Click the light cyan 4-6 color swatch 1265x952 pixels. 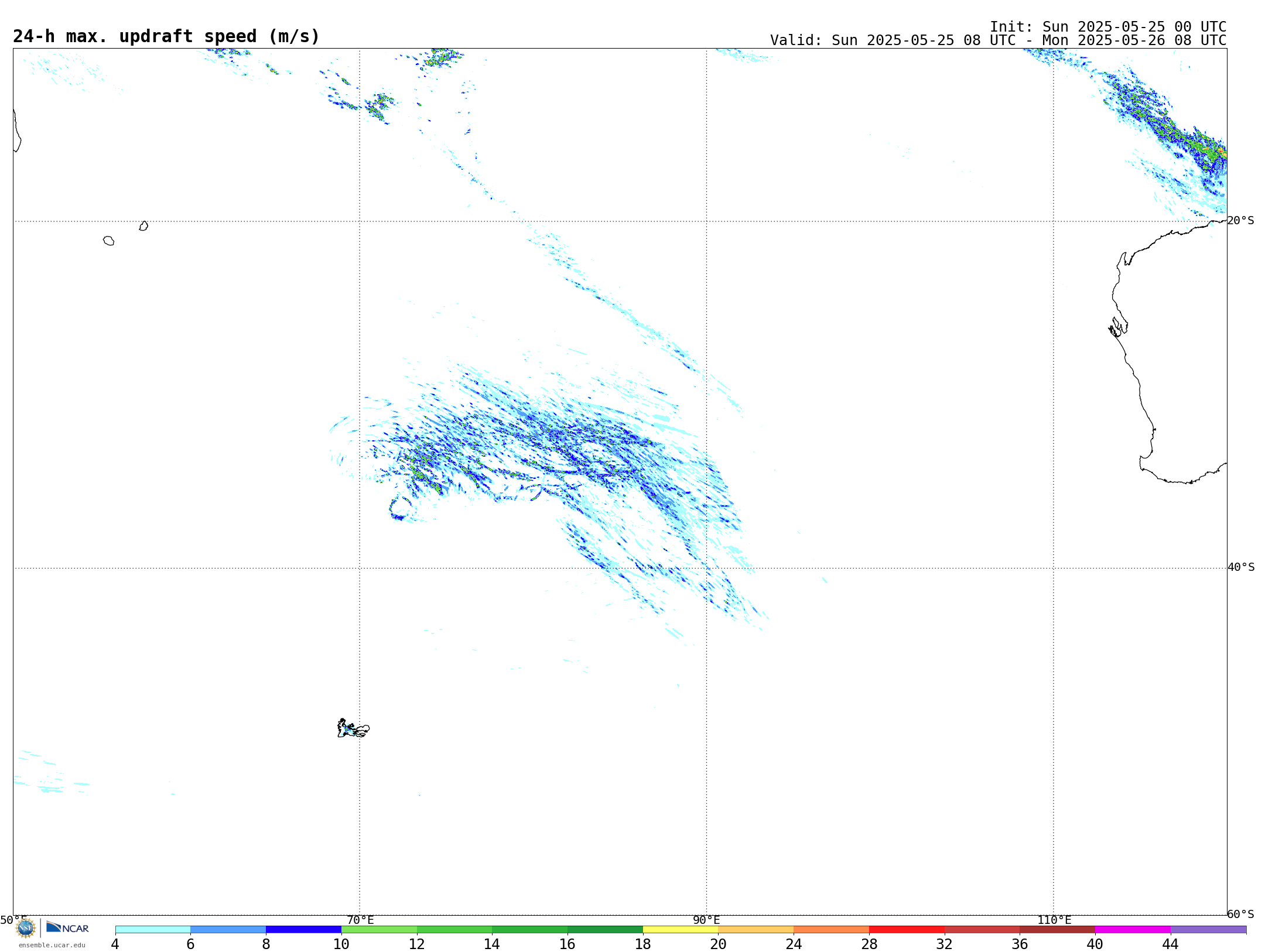153,930
